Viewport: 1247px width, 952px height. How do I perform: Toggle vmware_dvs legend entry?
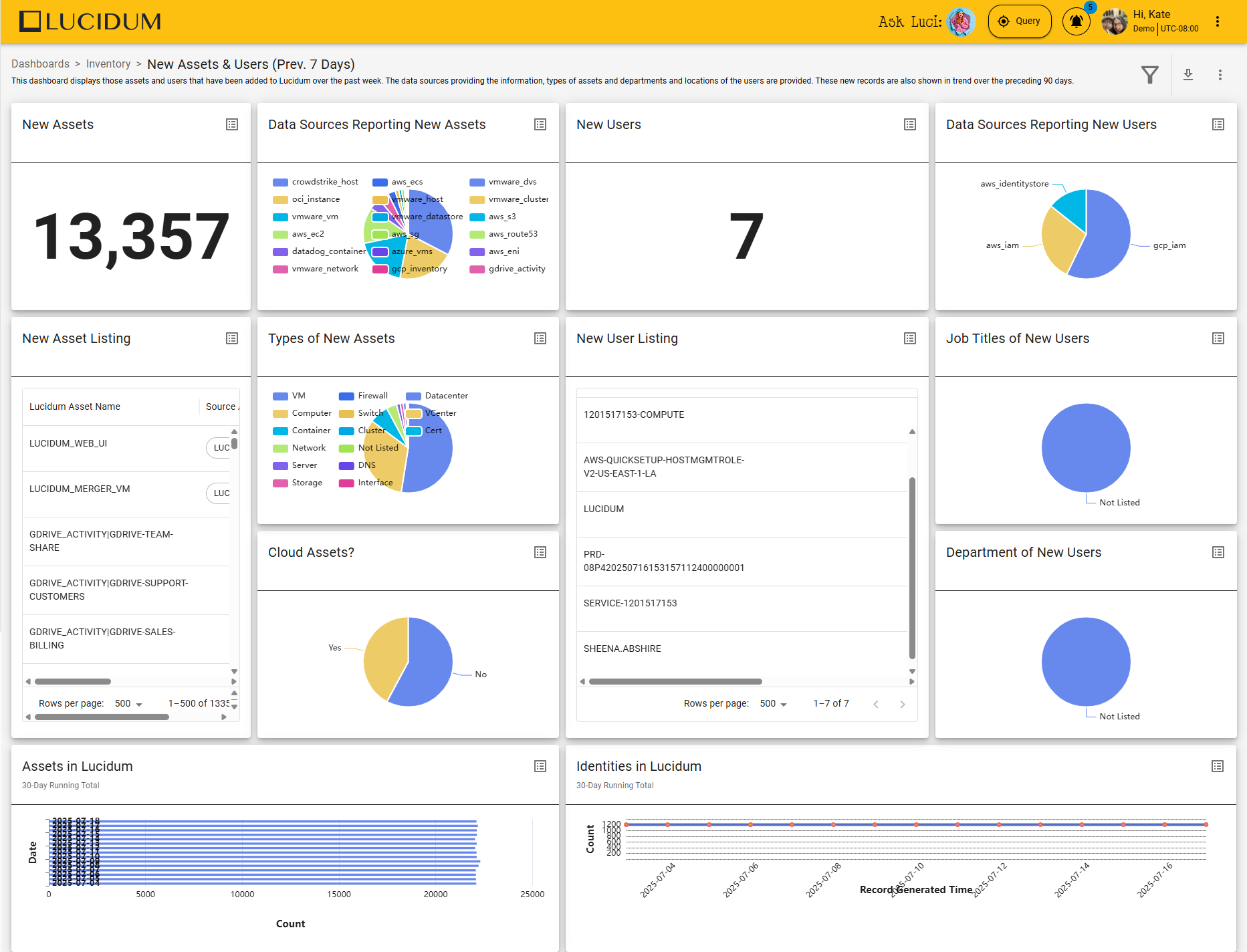pos(503,182)
